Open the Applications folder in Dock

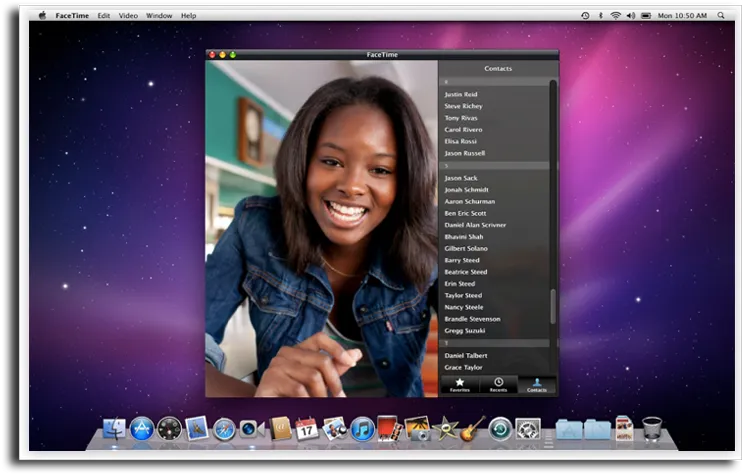point(569,429)
